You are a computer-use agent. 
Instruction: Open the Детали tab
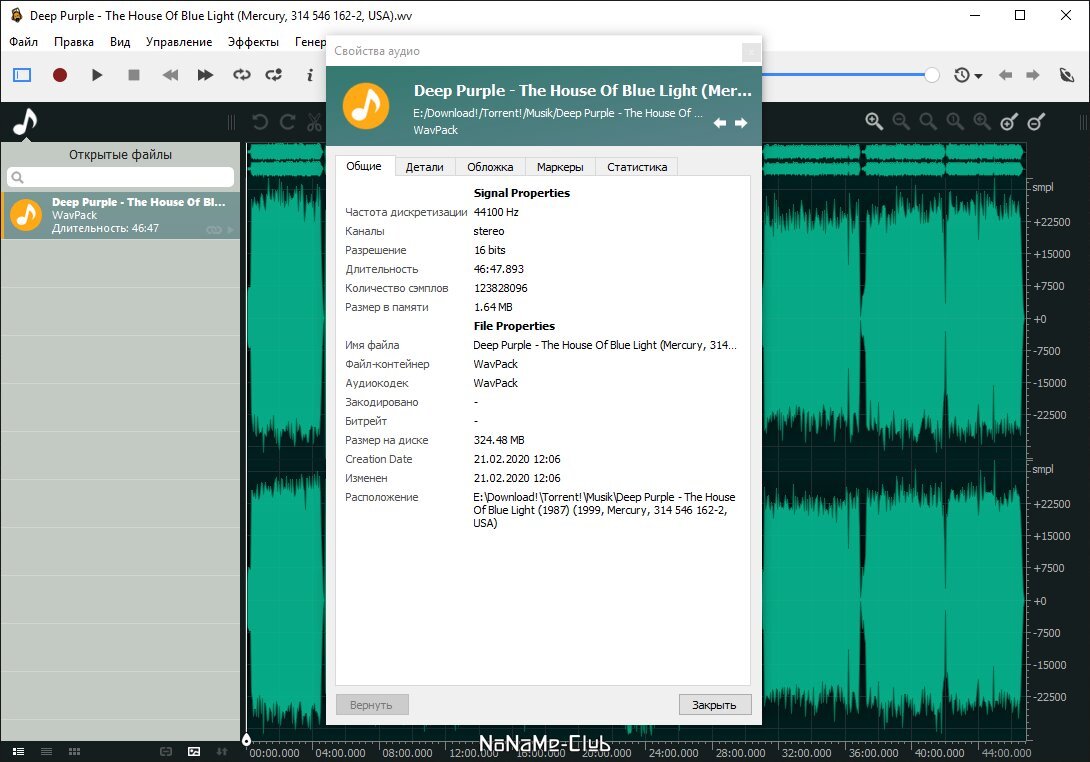(424, 167)
